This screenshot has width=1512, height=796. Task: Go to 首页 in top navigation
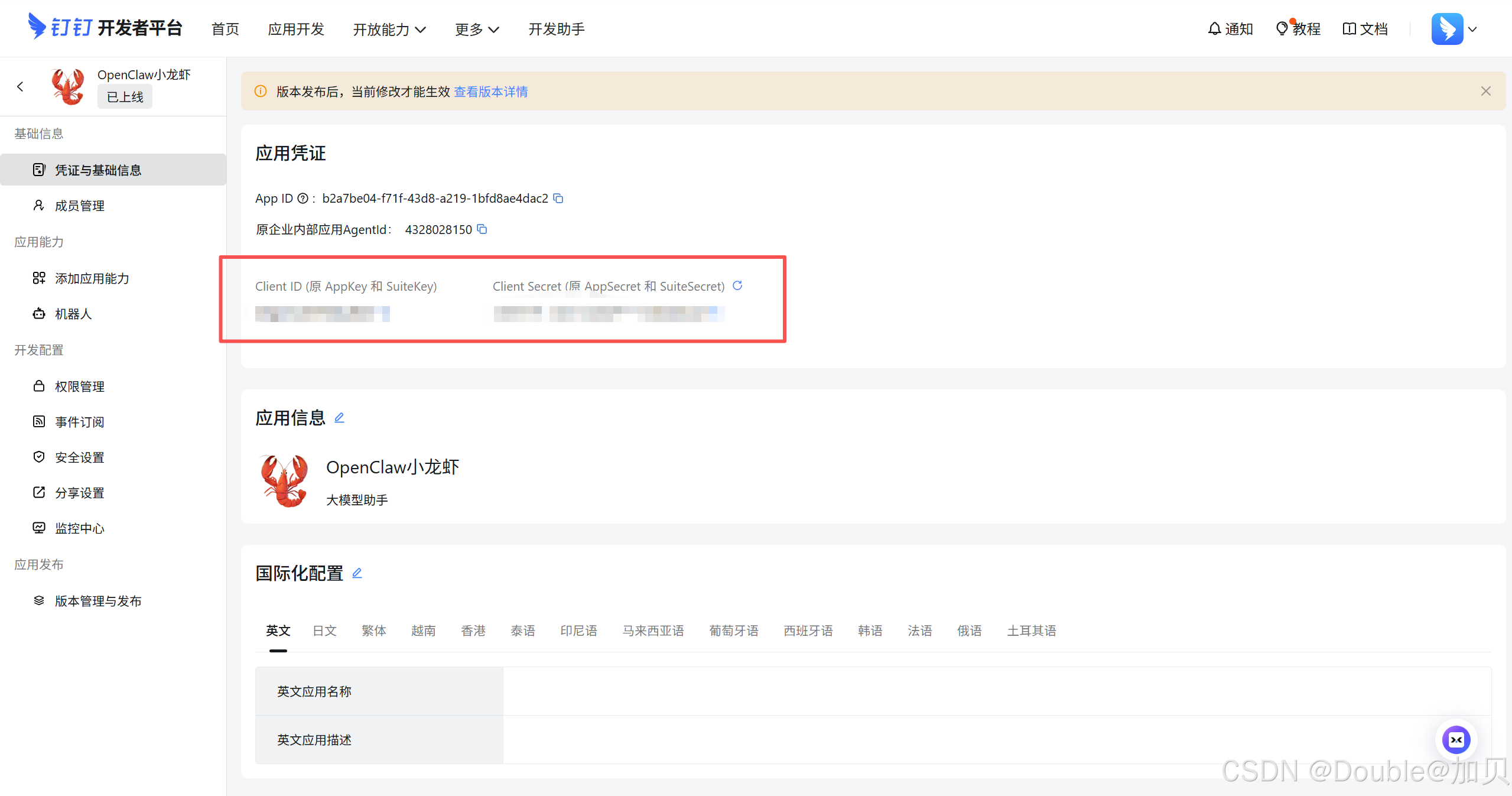point(225,29)
